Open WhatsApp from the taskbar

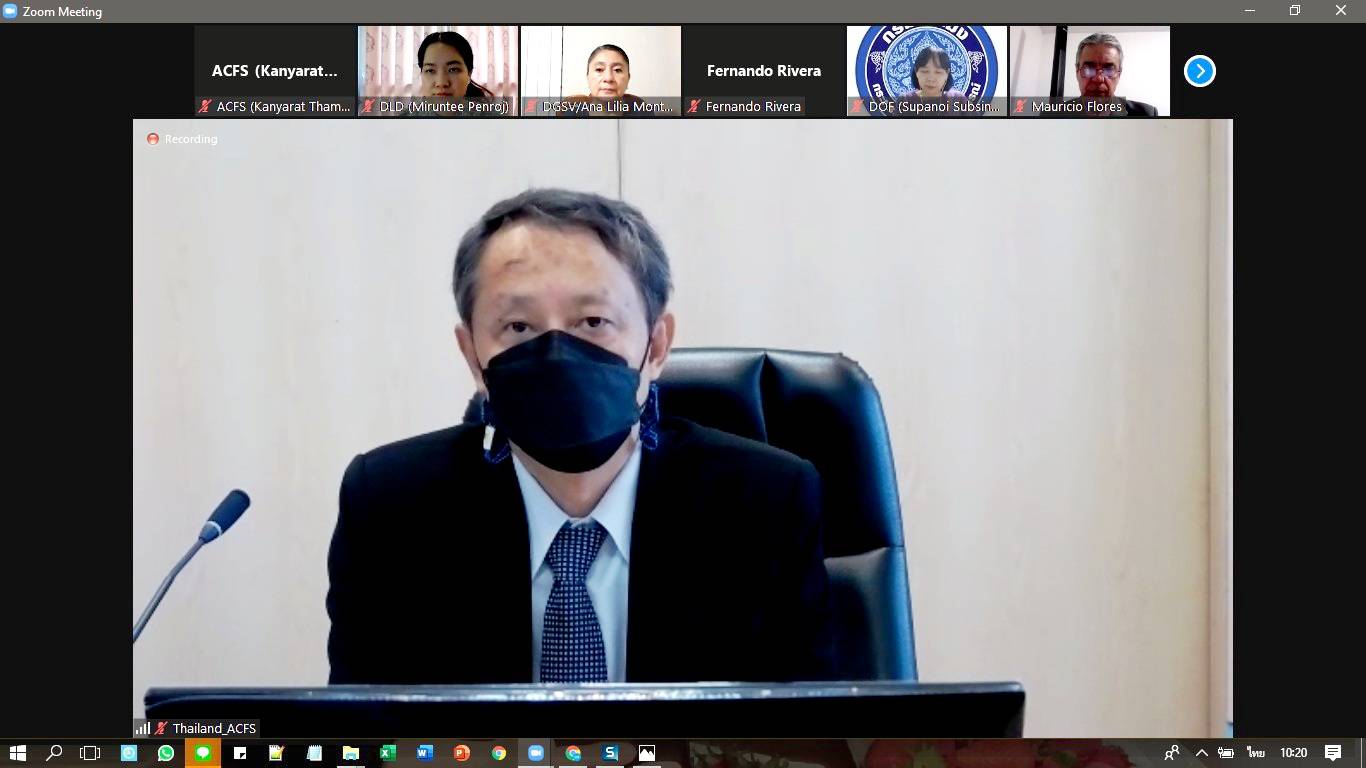click(x=166, y=753)
